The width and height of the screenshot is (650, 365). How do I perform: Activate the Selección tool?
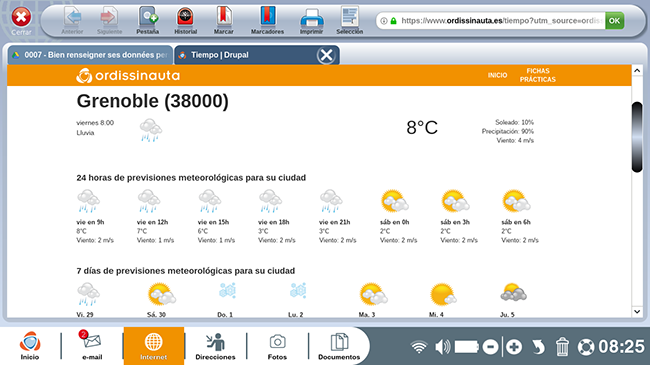click(349, 20)
